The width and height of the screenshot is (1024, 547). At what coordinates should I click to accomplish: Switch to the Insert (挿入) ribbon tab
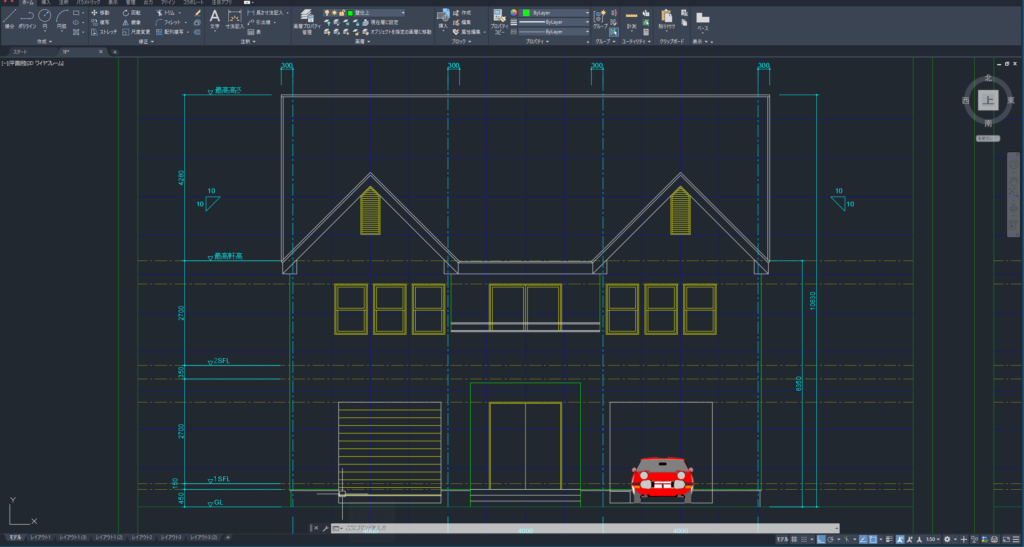click(x=46, y=3)
